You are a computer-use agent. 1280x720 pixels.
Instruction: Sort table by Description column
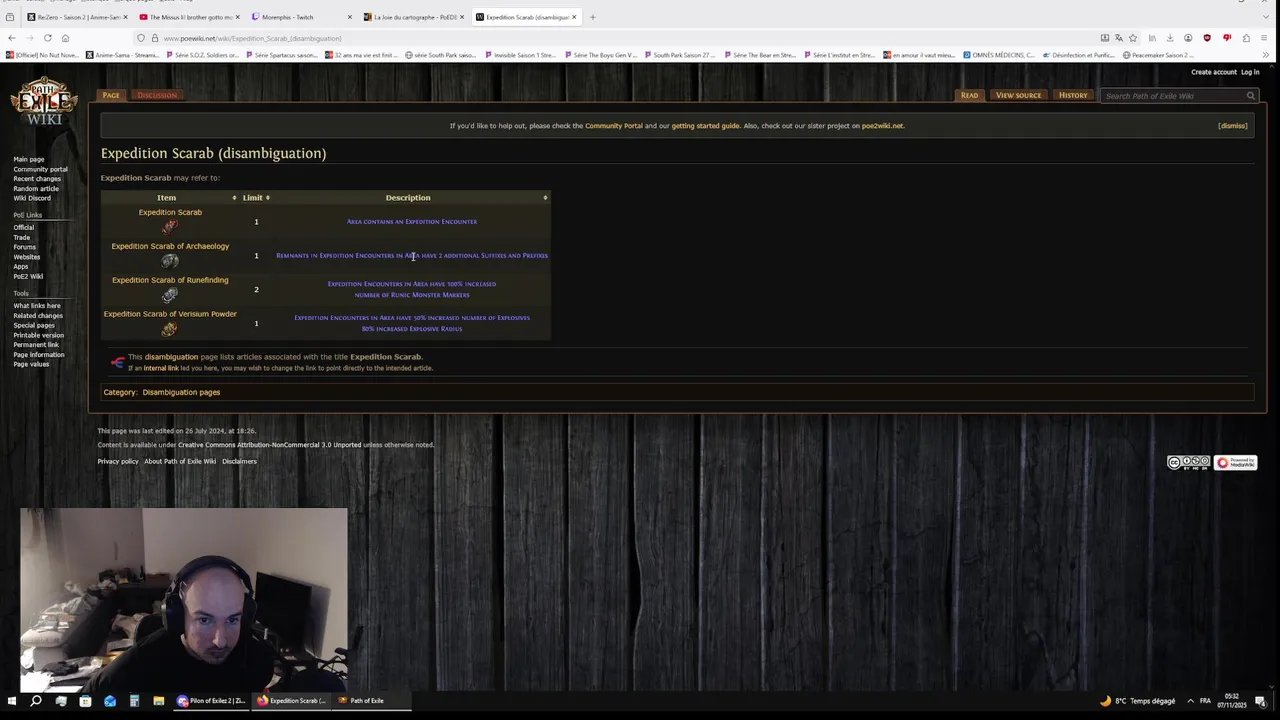point(411,198)
